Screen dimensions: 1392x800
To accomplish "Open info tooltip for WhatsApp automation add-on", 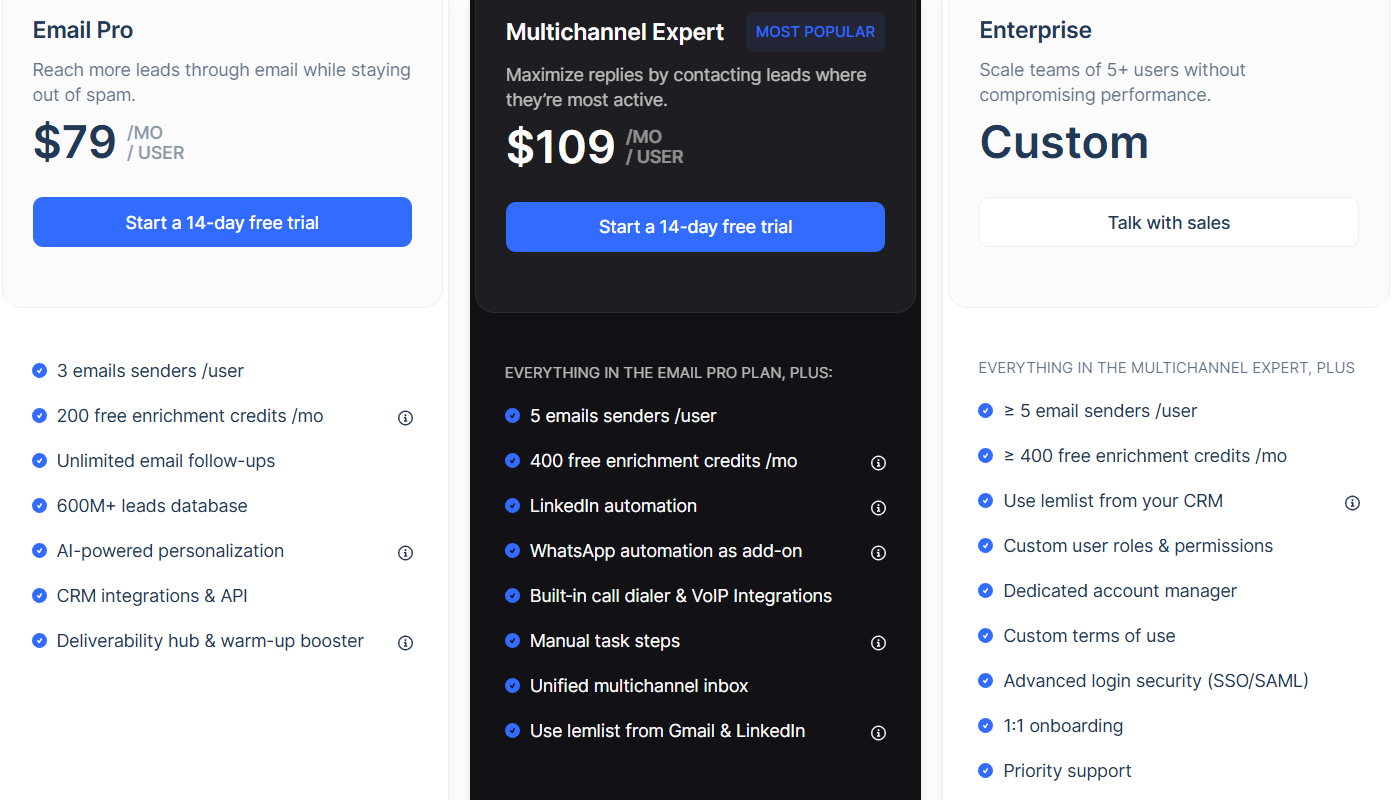I will (x=878, y=552).
